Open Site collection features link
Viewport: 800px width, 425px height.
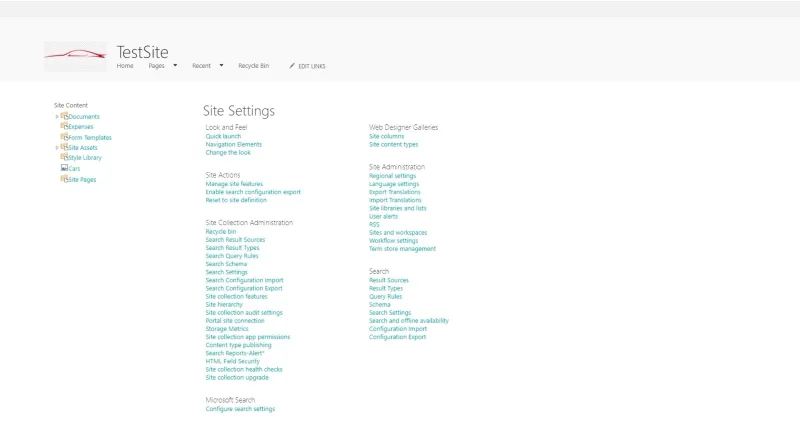[x=236, y=296]
